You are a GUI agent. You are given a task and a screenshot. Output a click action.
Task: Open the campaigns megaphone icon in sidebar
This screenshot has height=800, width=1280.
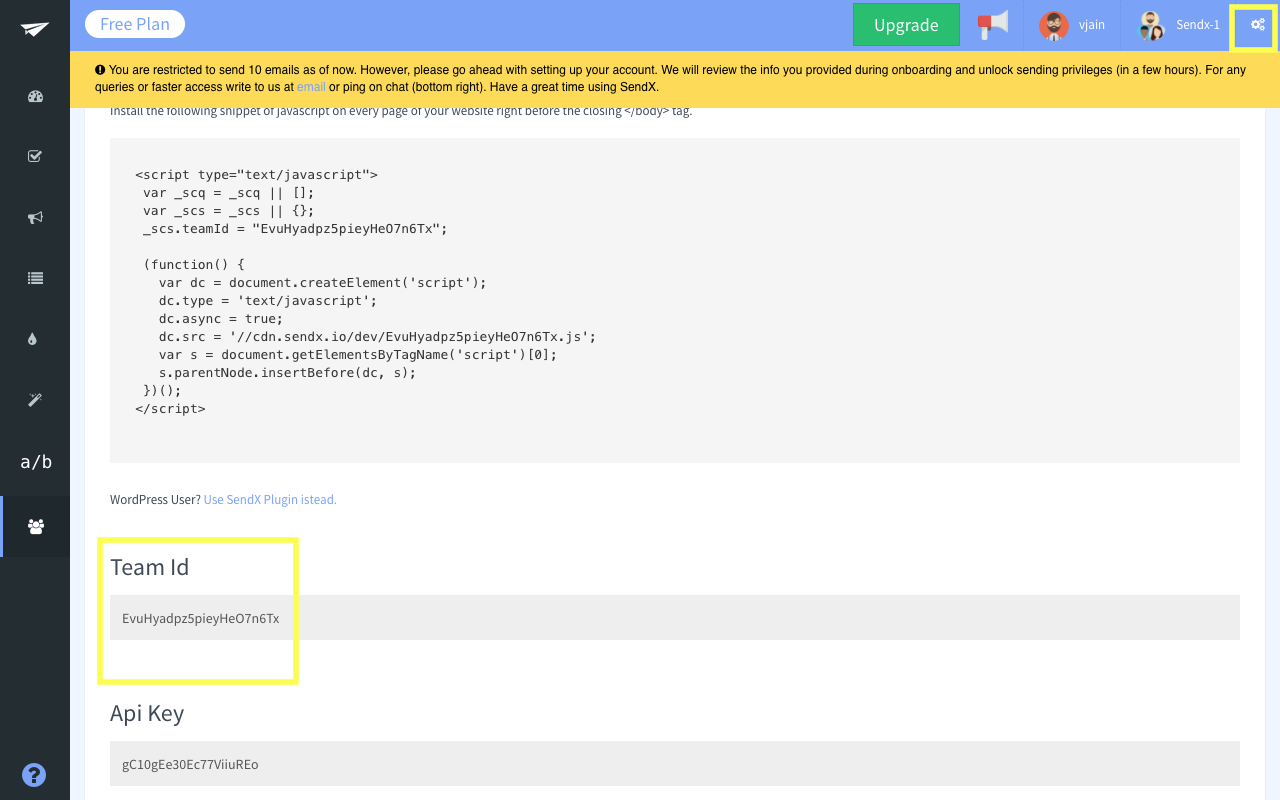35,218
